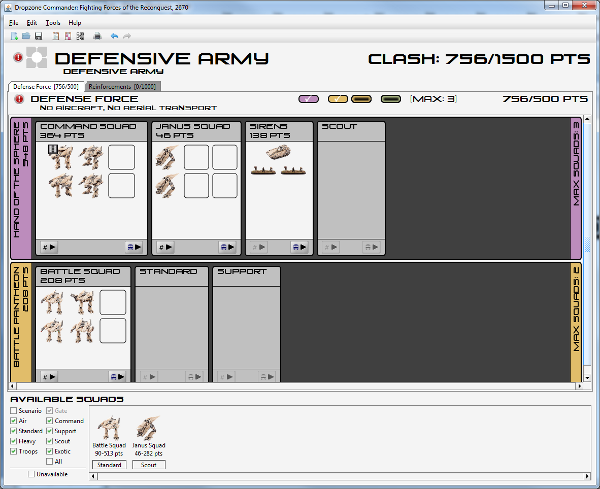The image size is (600, 489).
Task: Select the Defense Force tab
Action: (x=46, y=86)
